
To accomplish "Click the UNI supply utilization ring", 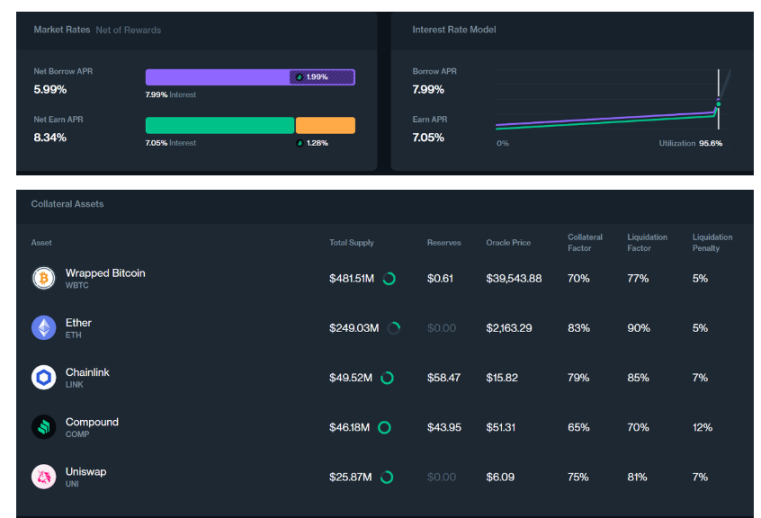I will tap(387, 477).
